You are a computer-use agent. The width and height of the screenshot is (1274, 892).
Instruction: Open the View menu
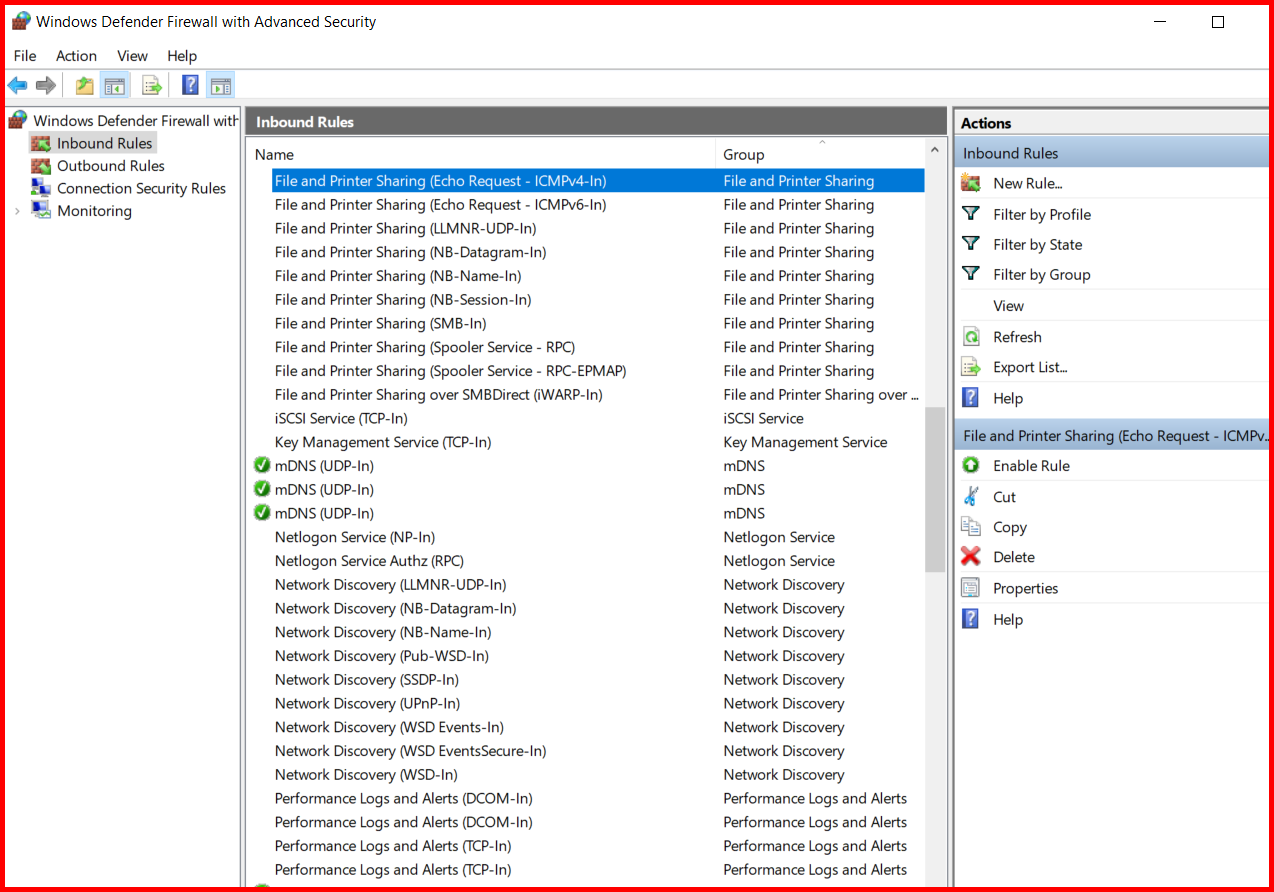tap(132, 56)
